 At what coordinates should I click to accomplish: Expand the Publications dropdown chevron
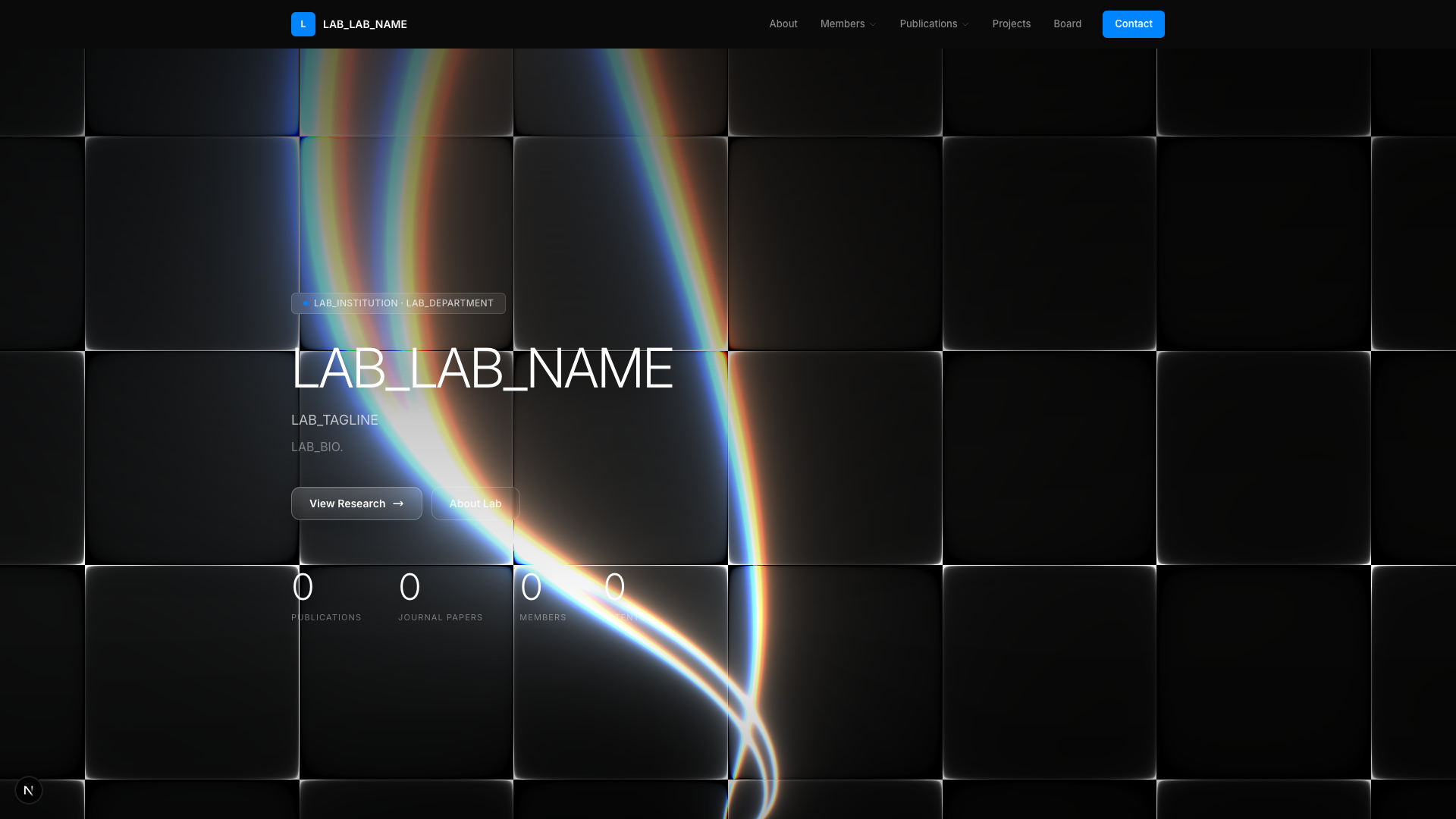965,25
